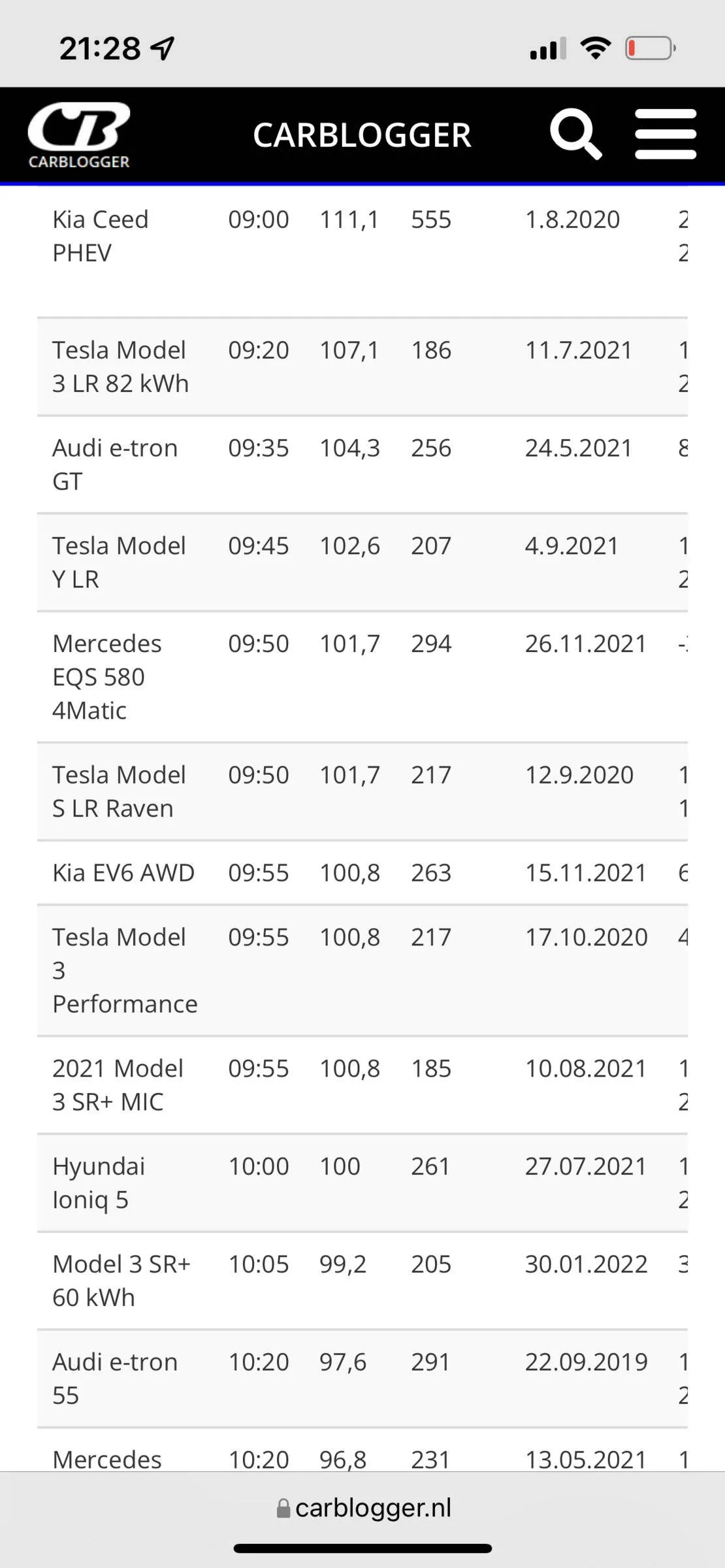Tap the CARBLOGGER header title
Viewport: 725px width, 1568px height.
point(362,135)
